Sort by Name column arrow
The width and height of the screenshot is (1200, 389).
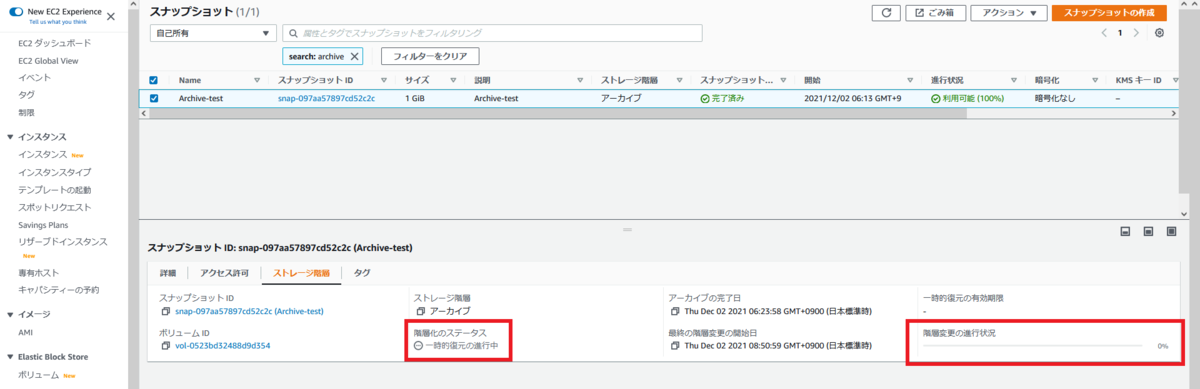pyautogui.click(x=257, y=80)
